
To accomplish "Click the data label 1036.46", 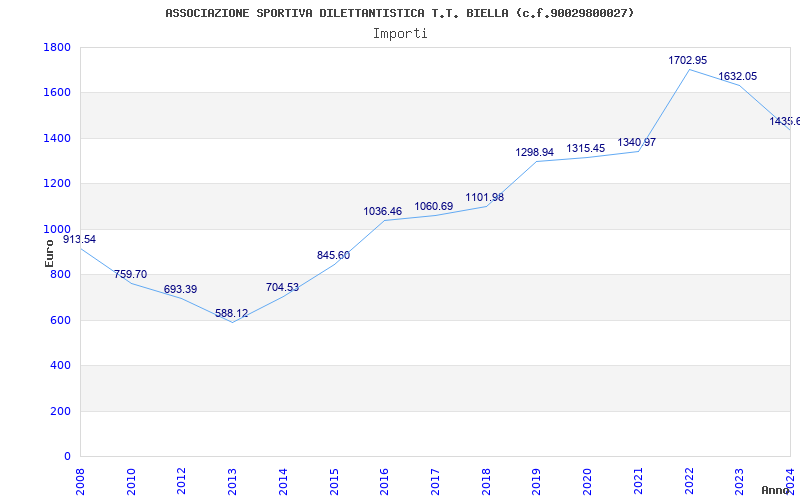I will pos(382,211).
